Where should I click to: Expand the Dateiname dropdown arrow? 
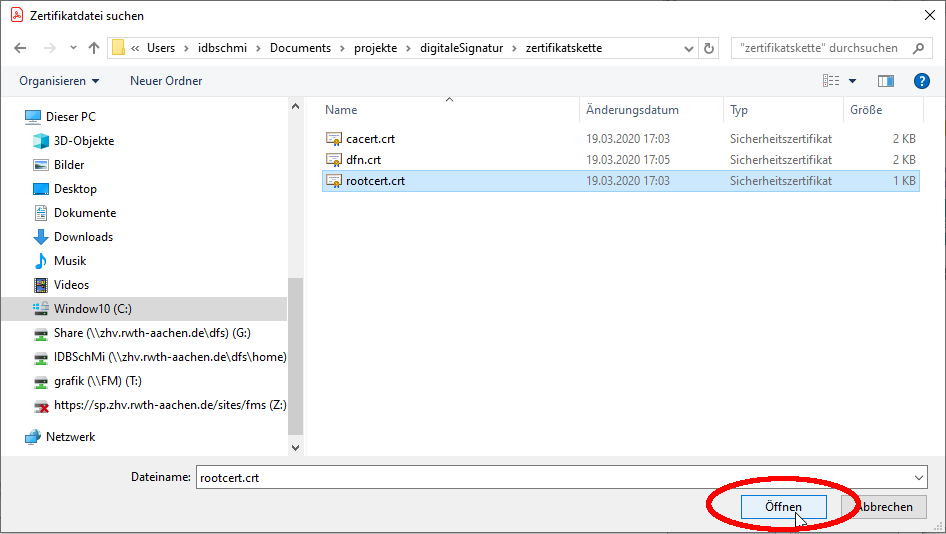(918, 477)
